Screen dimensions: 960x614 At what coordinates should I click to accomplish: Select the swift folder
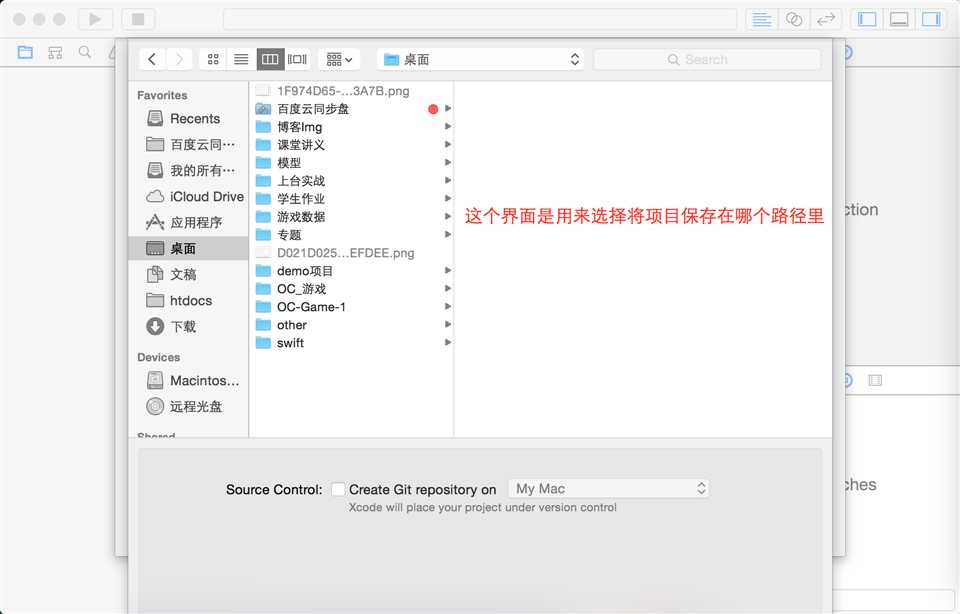[x=352, y=343]
